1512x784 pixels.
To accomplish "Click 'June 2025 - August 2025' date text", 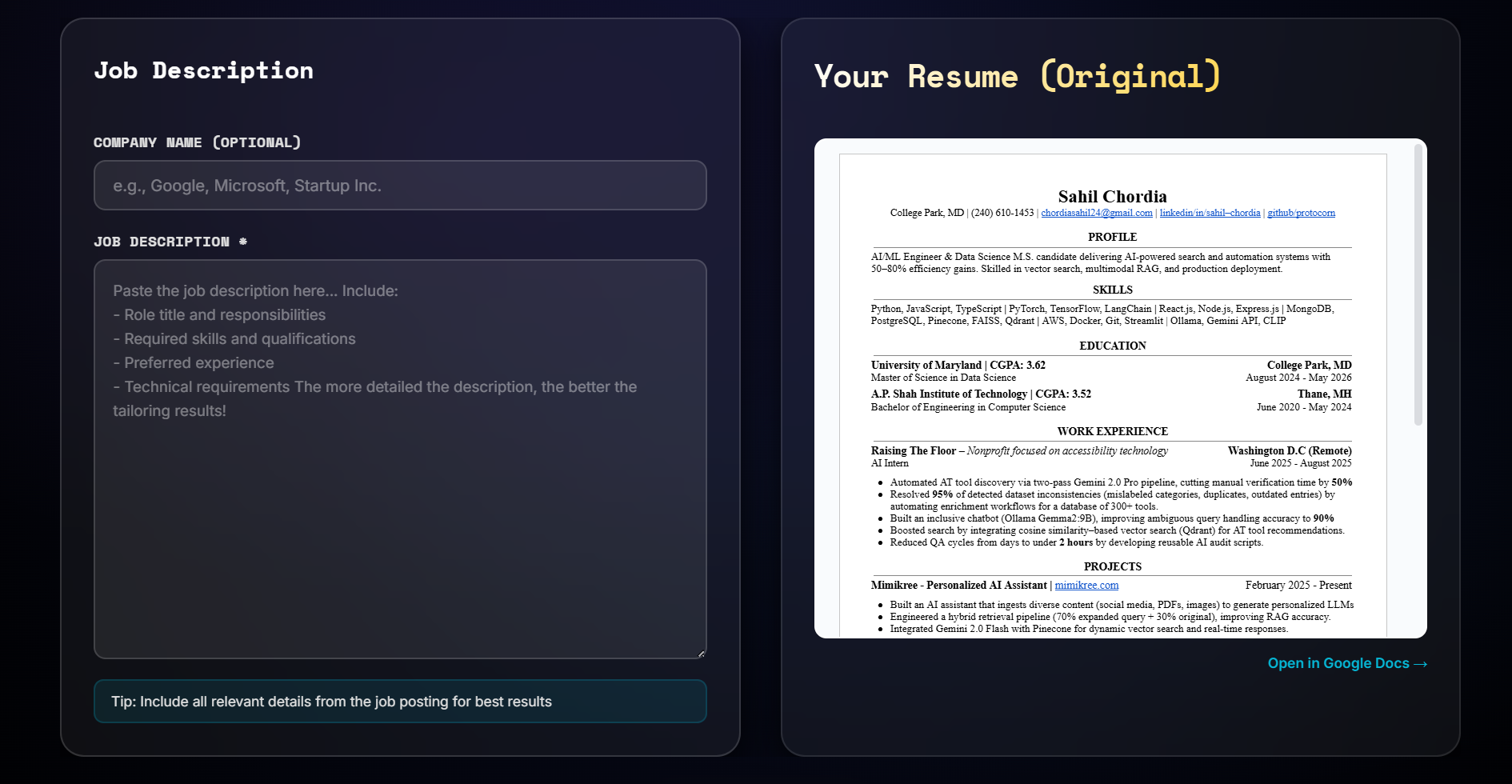I will click(x=1301, y=463).
